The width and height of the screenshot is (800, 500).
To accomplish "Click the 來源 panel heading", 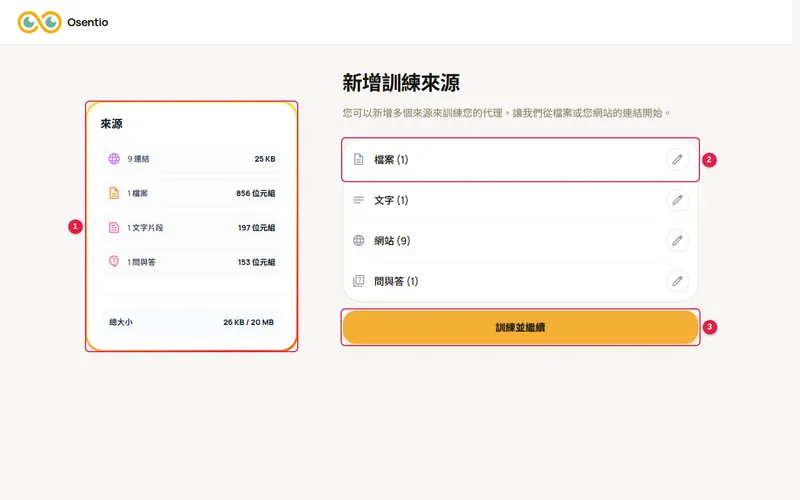I will [x=111, y=123].
